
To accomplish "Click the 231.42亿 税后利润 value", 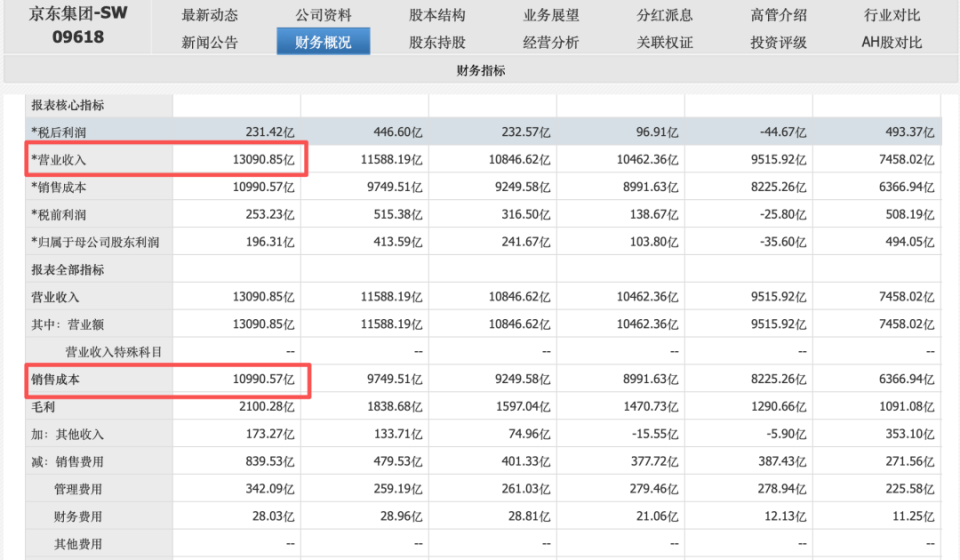I will [x=270, y=132].
